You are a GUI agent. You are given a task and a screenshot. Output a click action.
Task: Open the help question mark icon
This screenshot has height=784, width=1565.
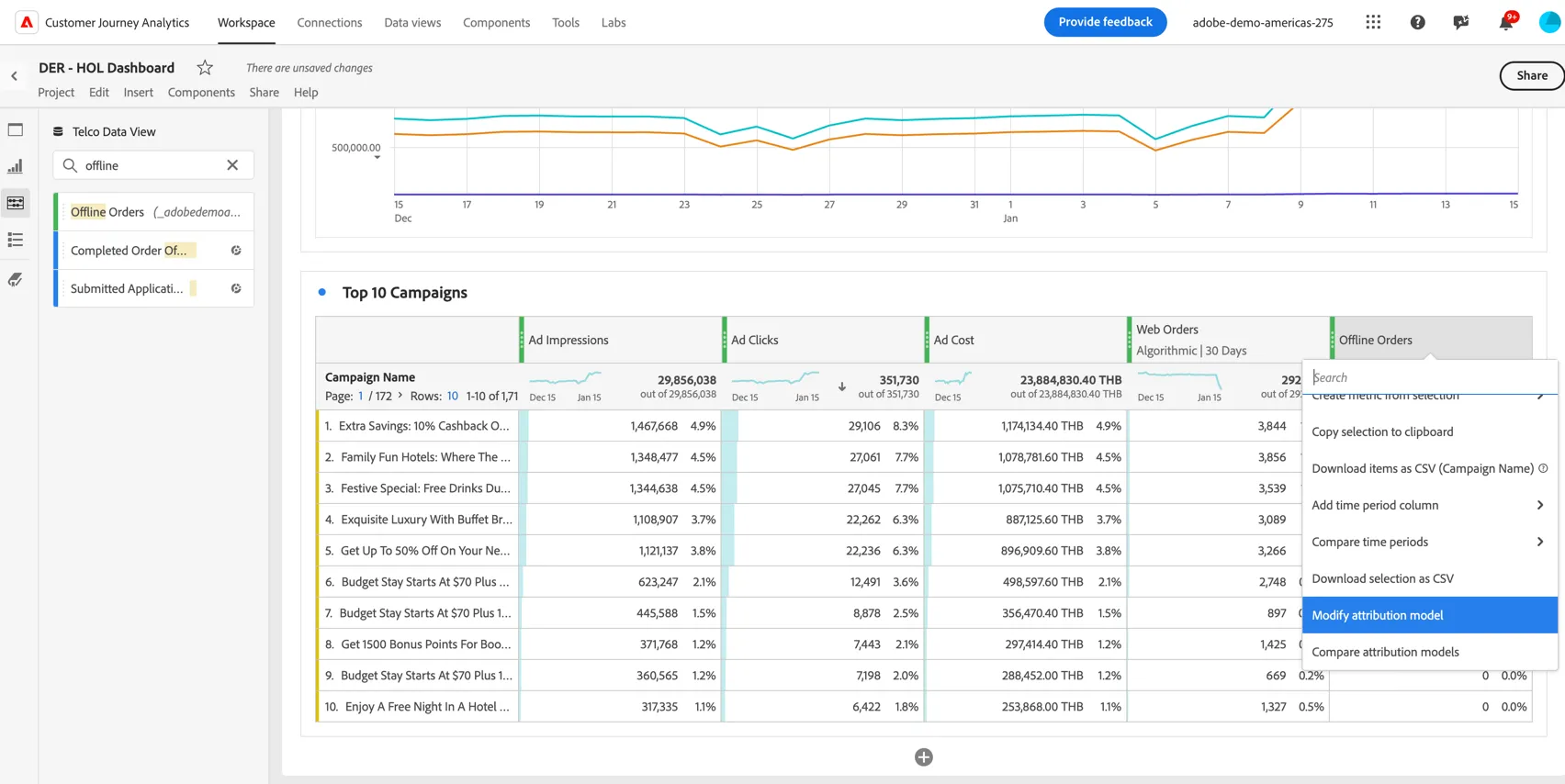(x=1417, y=22)
